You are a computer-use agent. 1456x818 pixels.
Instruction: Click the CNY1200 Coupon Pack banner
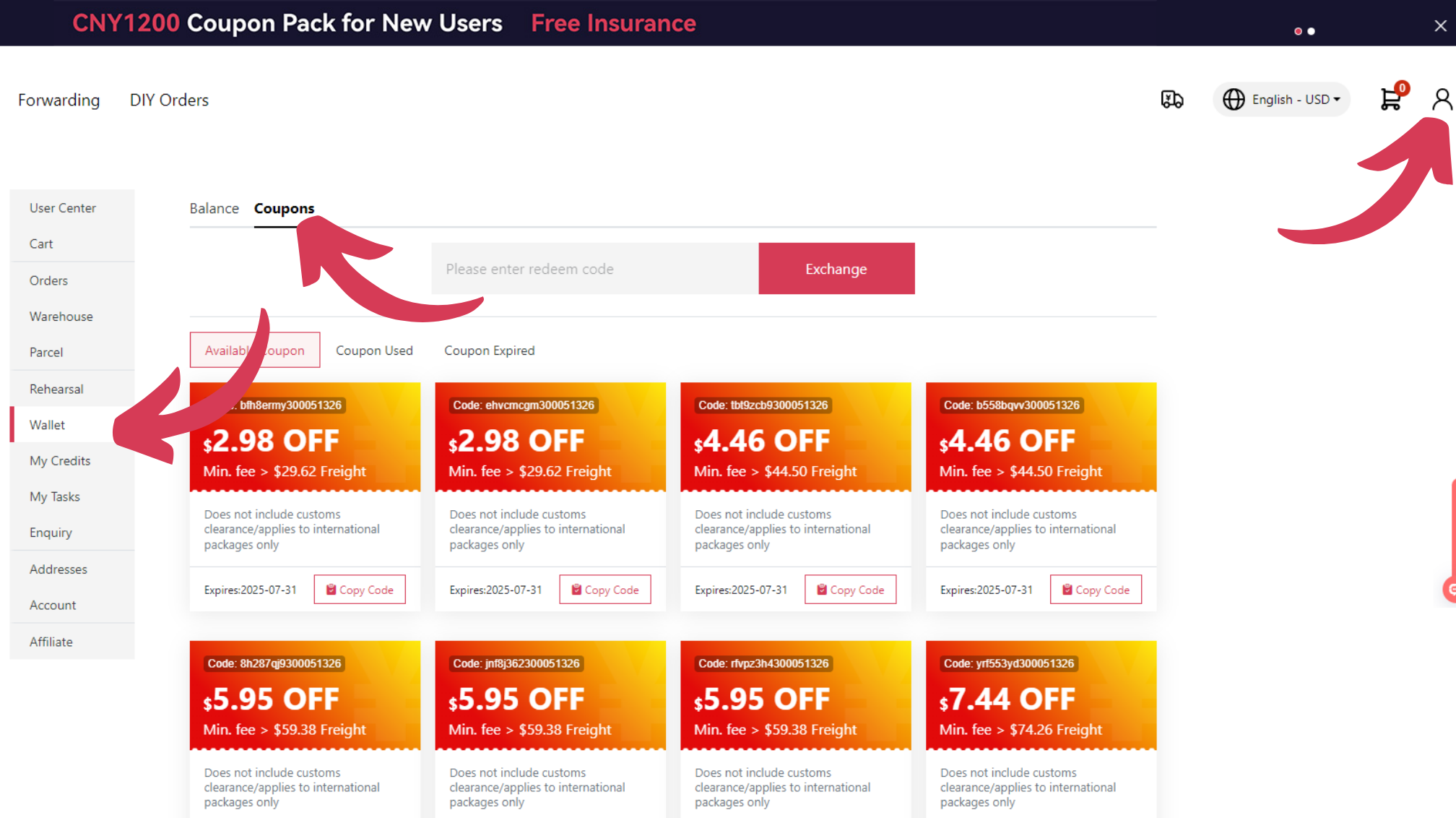tap(287, 23)
